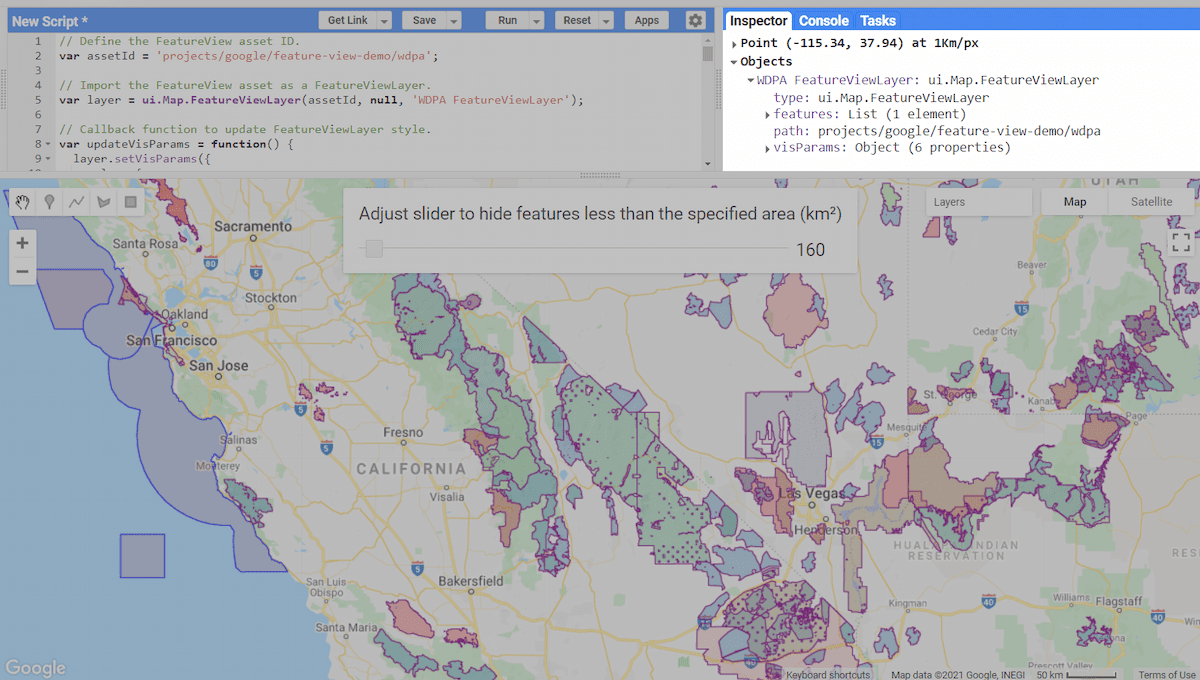Click the area threshold slider handle
1200x680 pixels.
point(373,249)
